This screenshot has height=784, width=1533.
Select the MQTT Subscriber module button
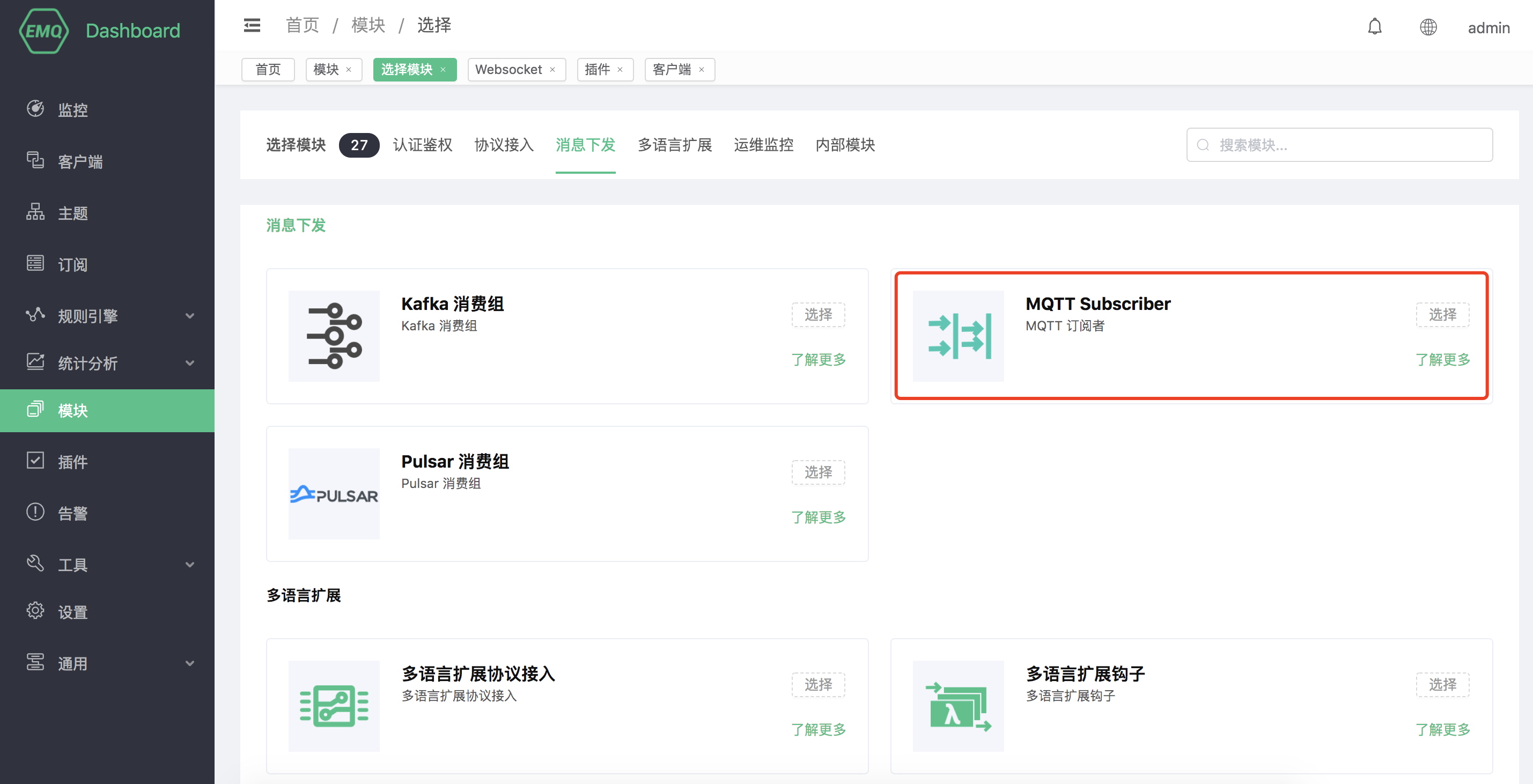tap(1442, 315)
